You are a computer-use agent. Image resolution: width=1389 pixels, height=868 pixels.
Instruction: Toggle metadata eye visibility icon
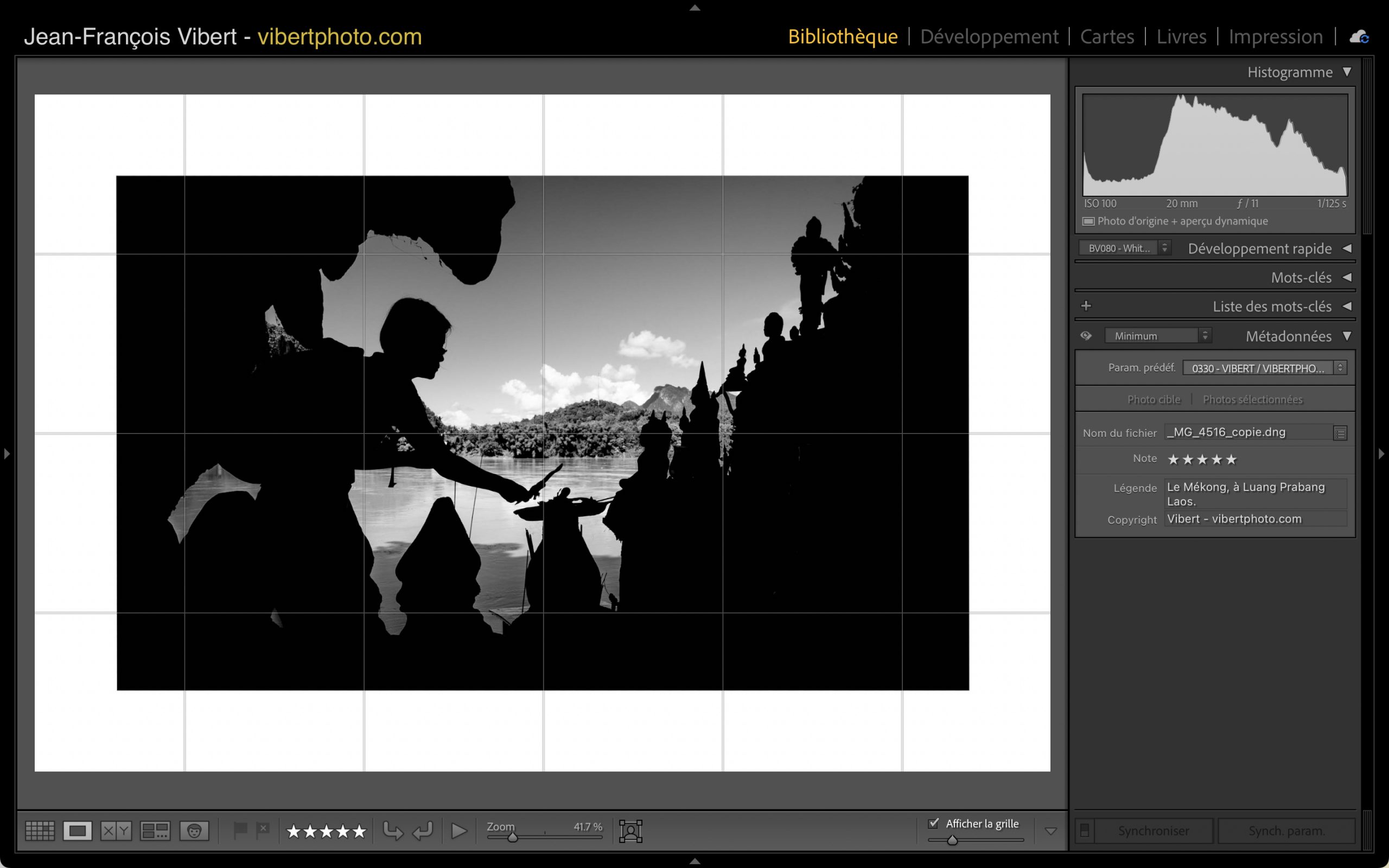[x=1086, y=336]
